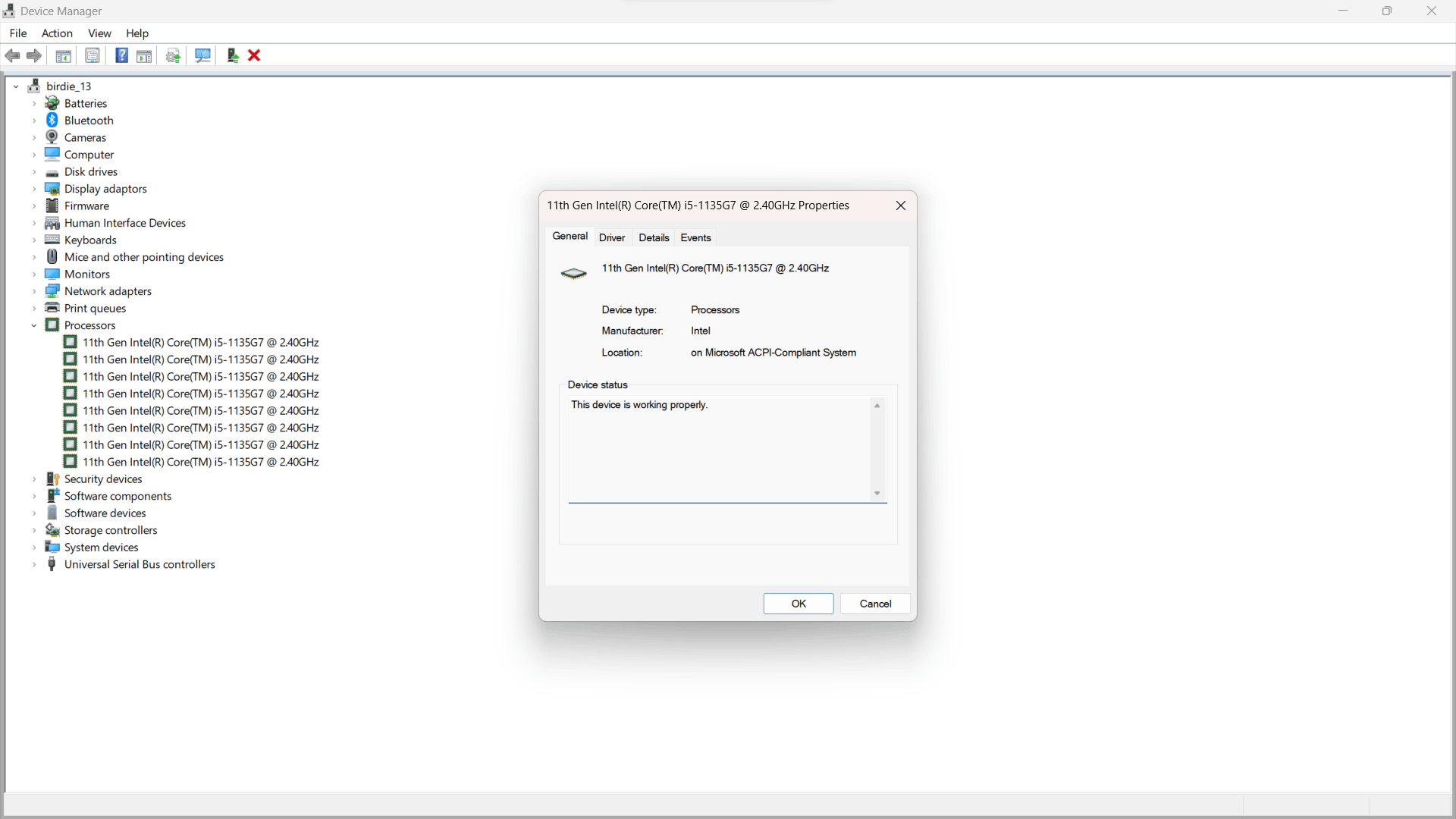The width and height of the screenshot is (1456, 819).
Task: Click the Update device driver software icon
Action: pyautogui.click(x=233, y=55)
